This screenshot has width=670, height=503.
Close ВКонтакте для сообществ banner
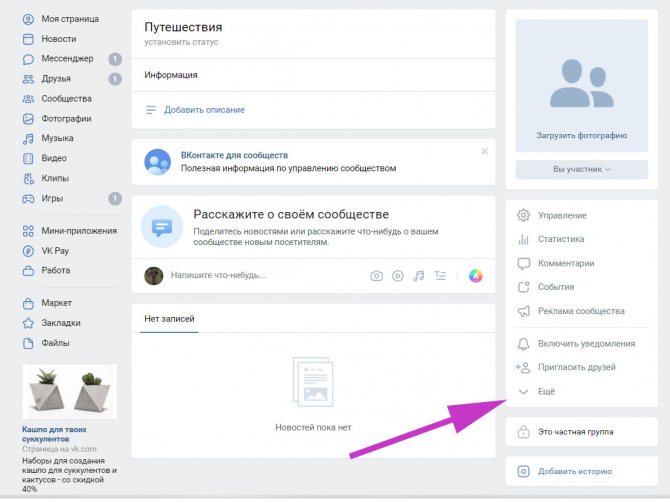485,151
